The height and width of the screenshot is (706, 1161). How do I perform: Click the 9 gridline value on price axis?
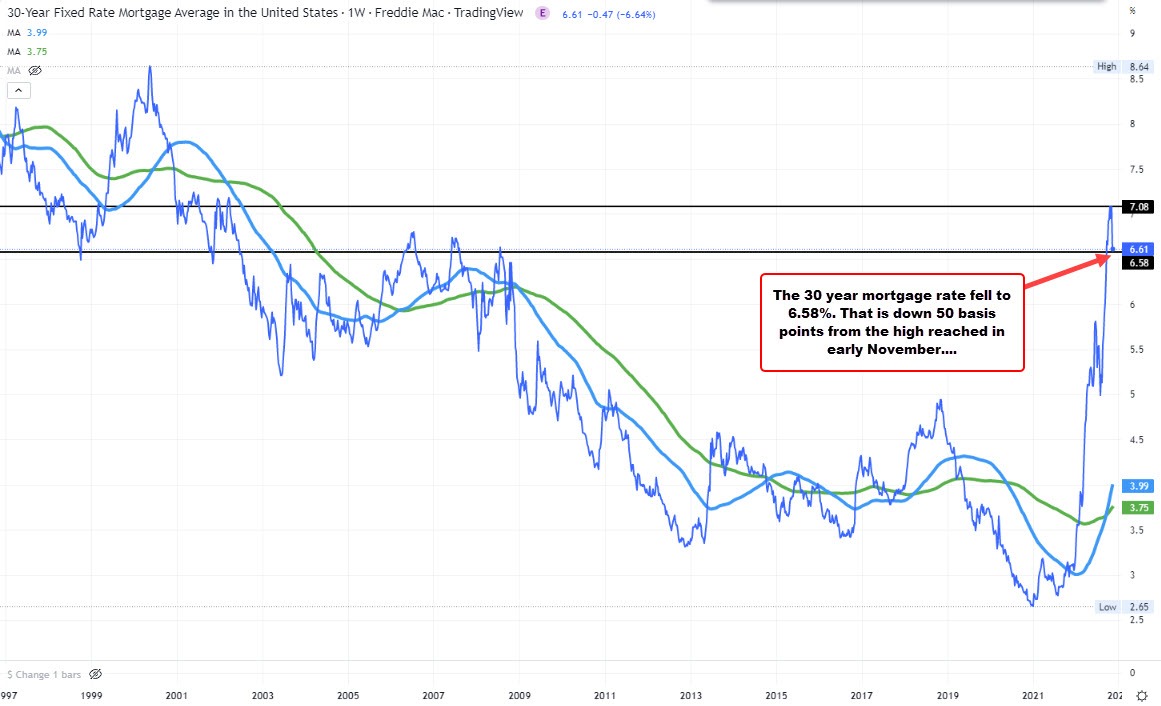[1132, 33]
